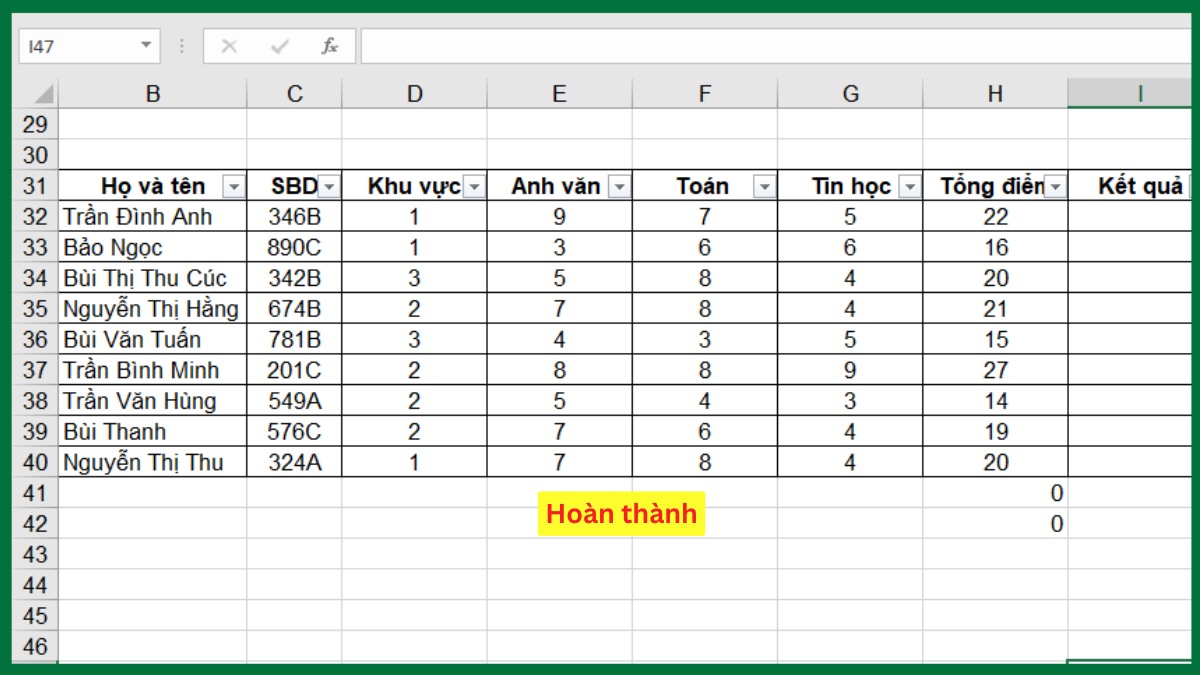
Task: Select row number 37
Action: point(35,370)
